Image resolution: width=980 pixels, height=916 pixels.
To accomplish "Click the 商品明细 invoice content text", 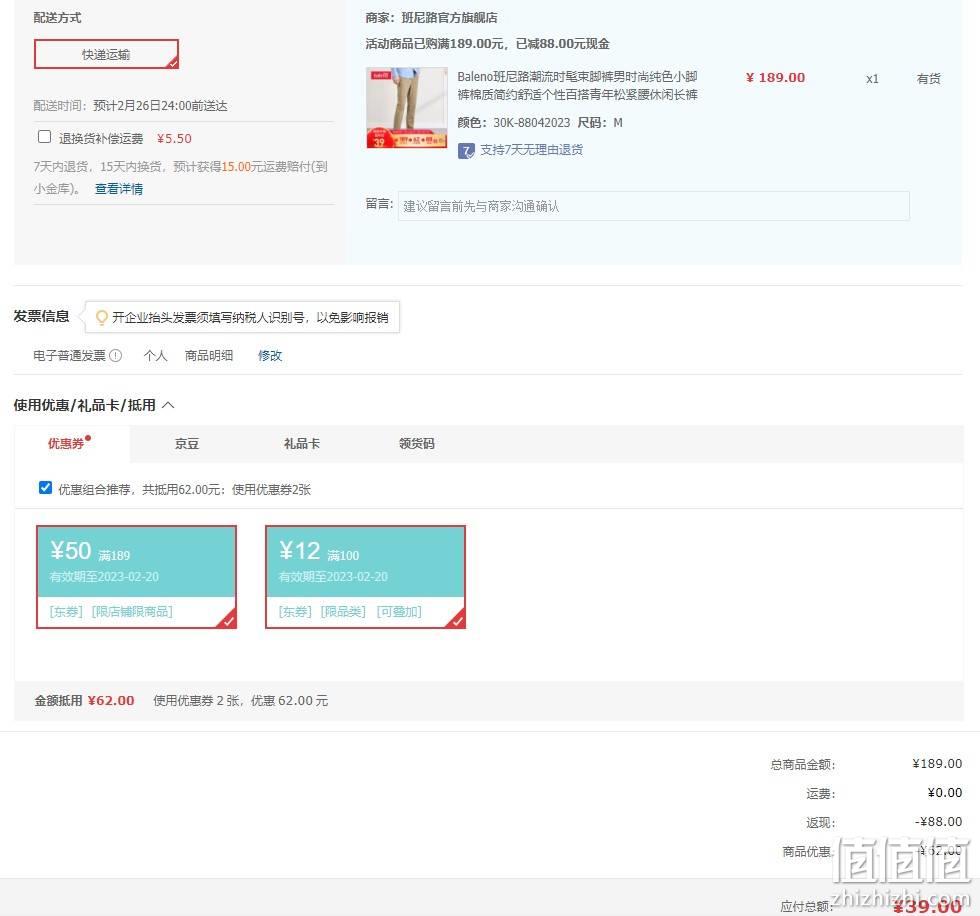I will 209,356.
